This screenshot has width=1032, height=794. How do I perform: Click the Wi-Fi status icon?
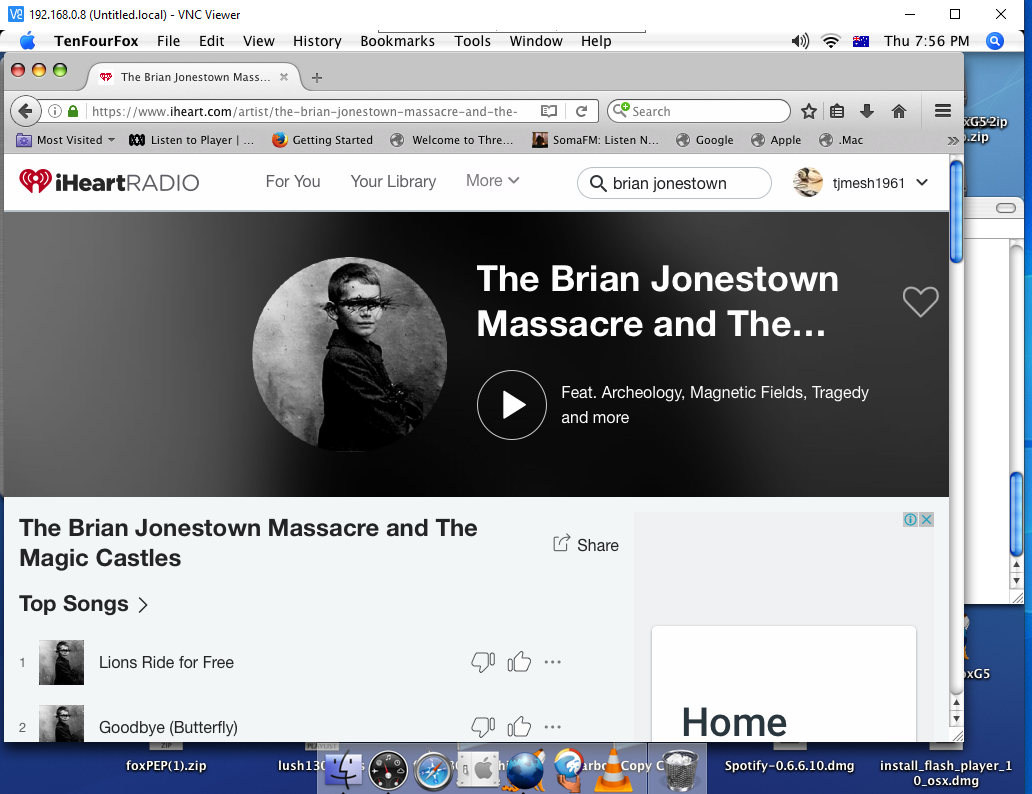coord(831,41)
